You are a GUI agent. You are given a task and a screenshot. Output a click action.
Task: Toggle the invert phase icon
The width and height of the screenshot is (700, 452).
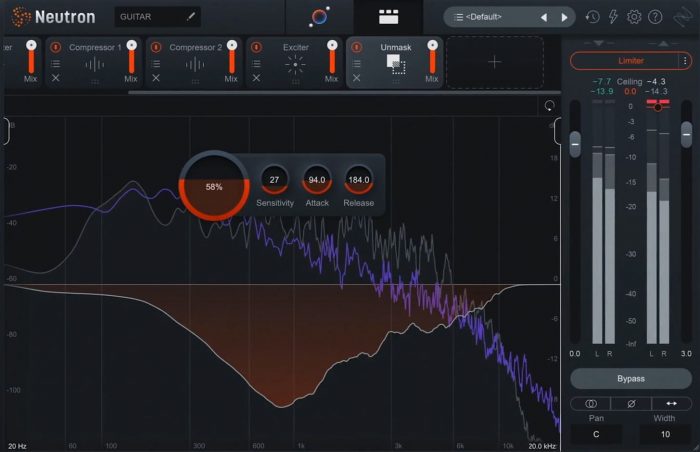631,404
